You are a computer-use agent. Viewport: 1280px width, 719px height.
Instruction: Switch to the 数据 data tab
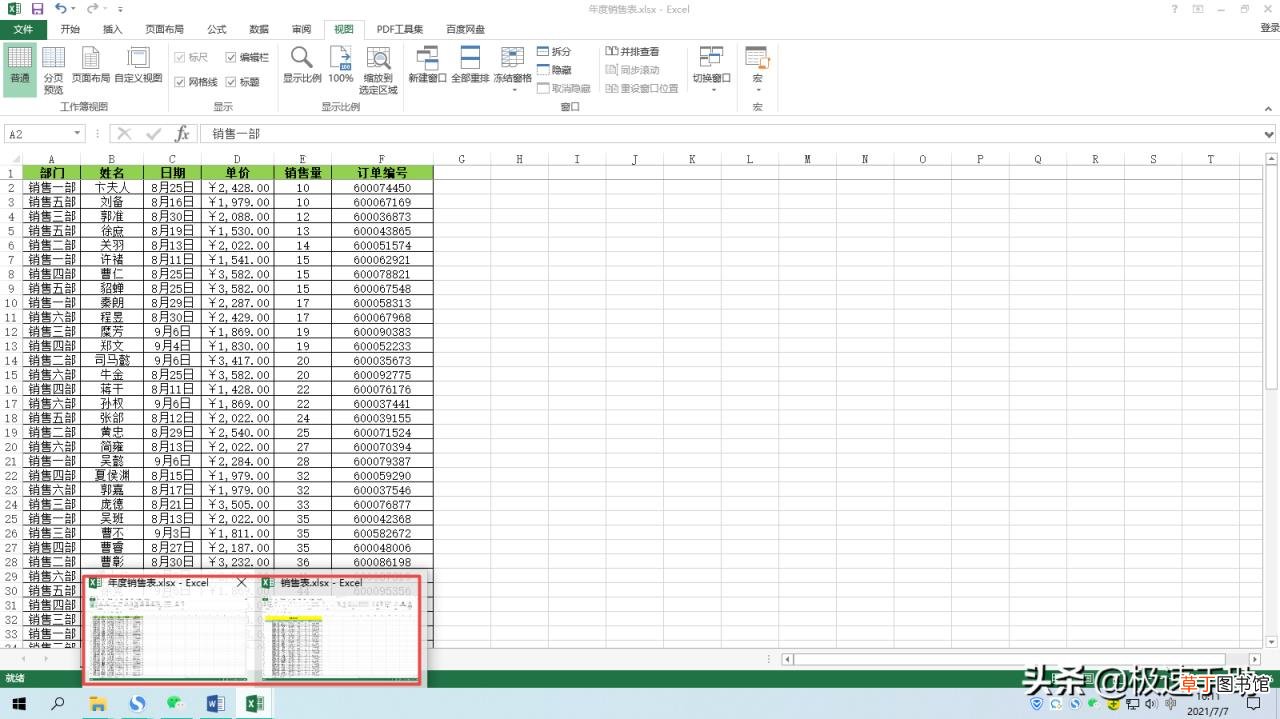pyautogui.click(x=259, y=29)
